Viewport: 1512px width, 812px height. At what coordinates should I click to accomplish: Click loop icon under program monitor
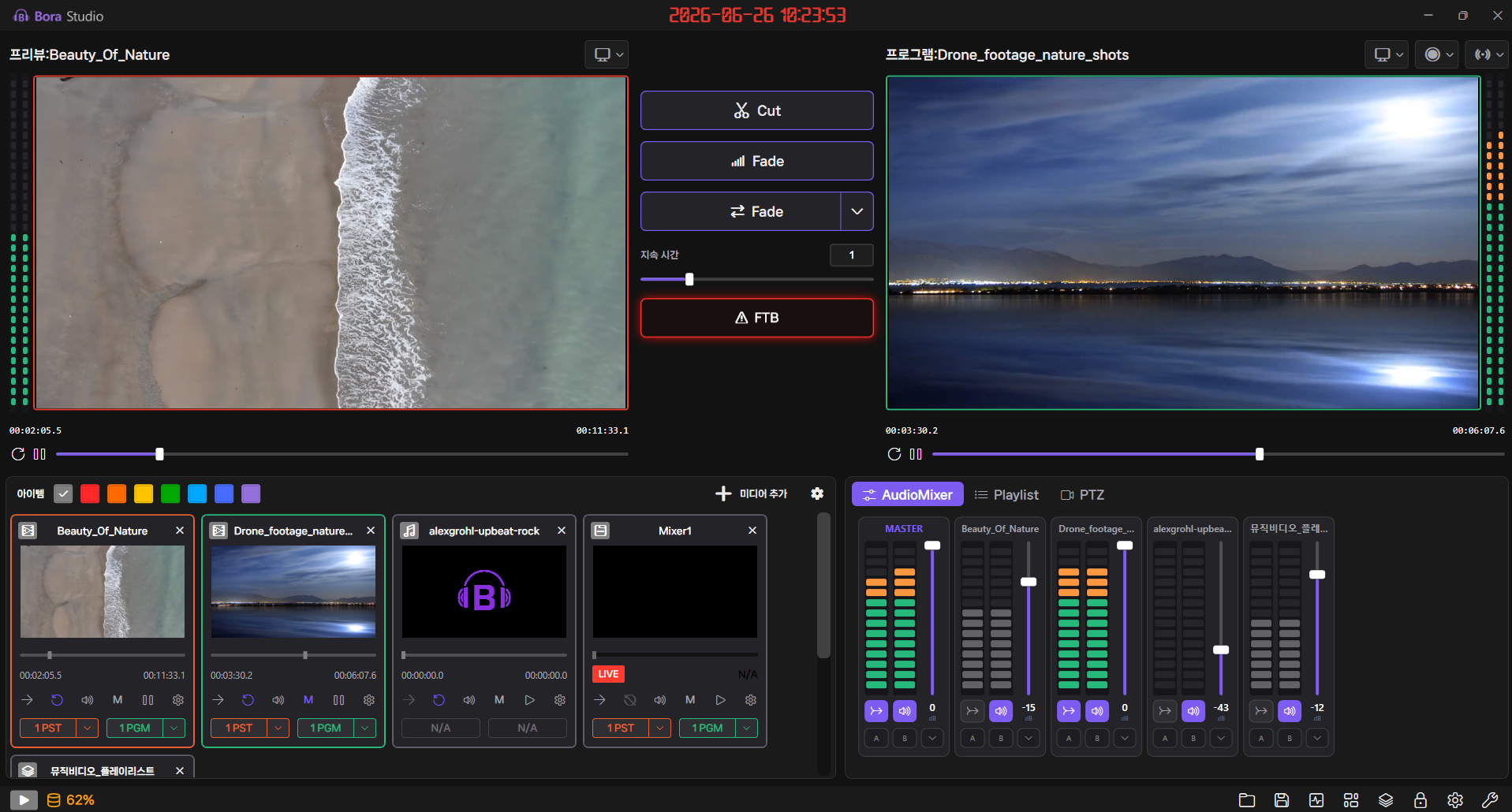click(894, 454)
